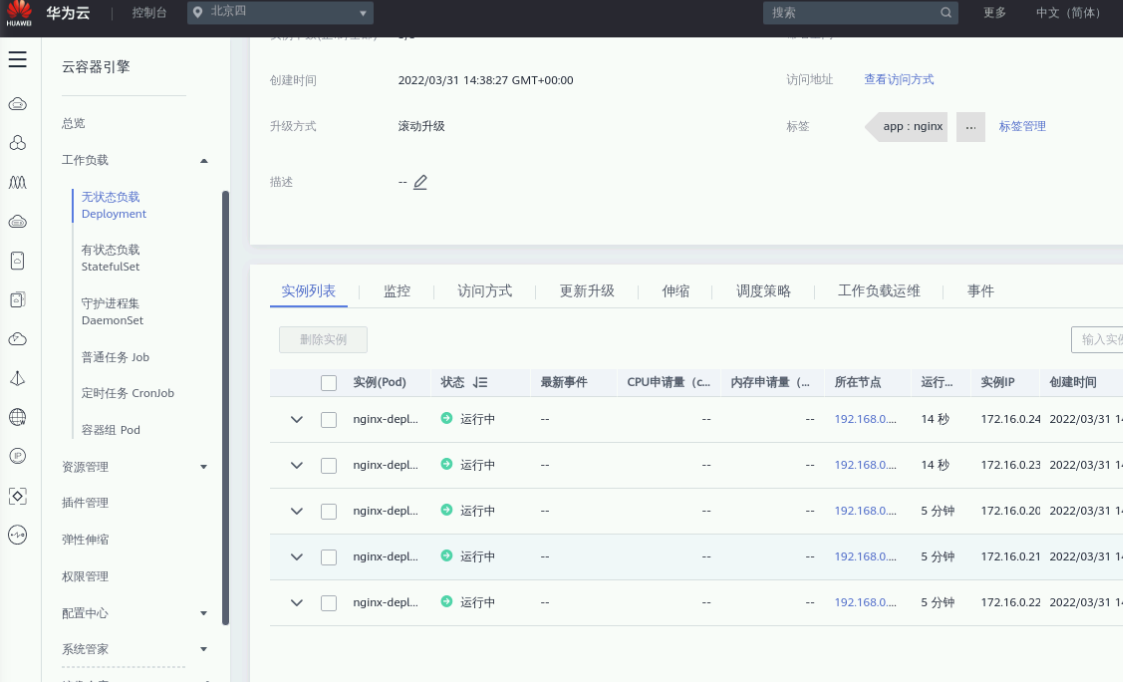Switch to the 事件 tab

pos(980,291)
